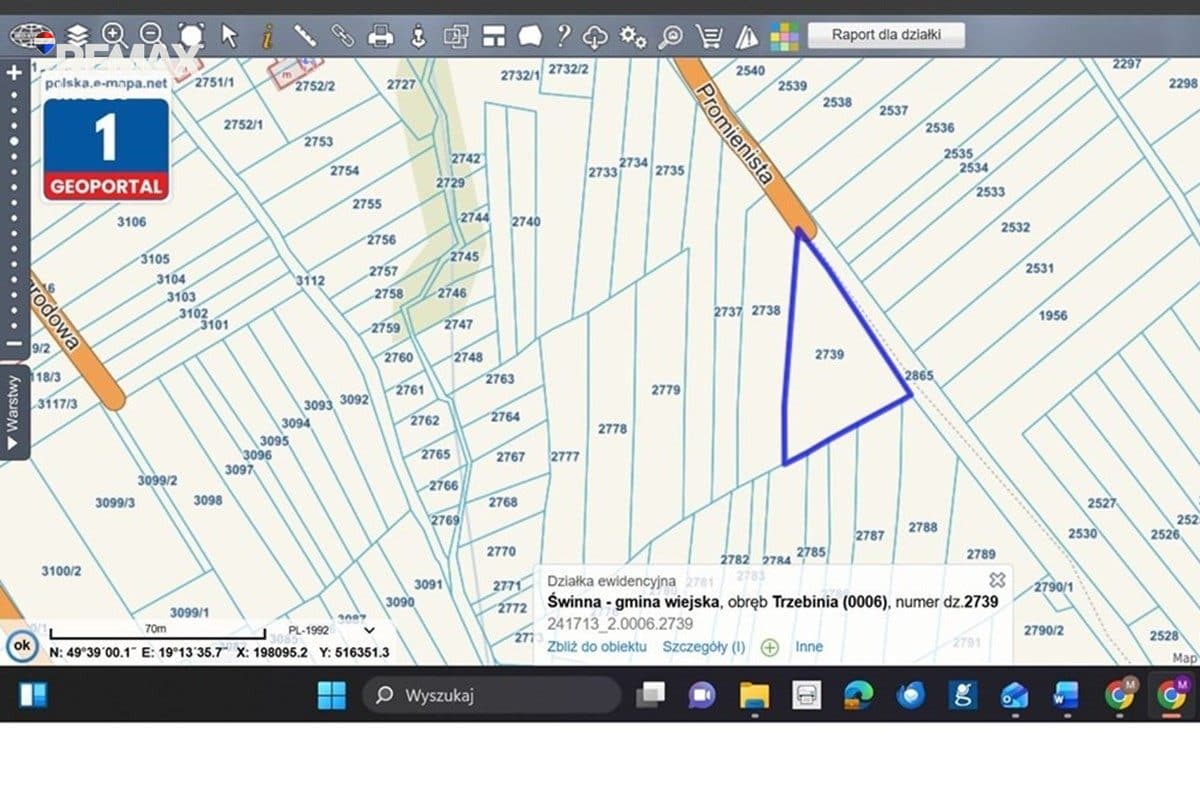The height and width of the screenshot is (800, 1200).
Task: Click the warning triangle icon in toolbar
Action: pyautogui.click(x=747, y=37)
